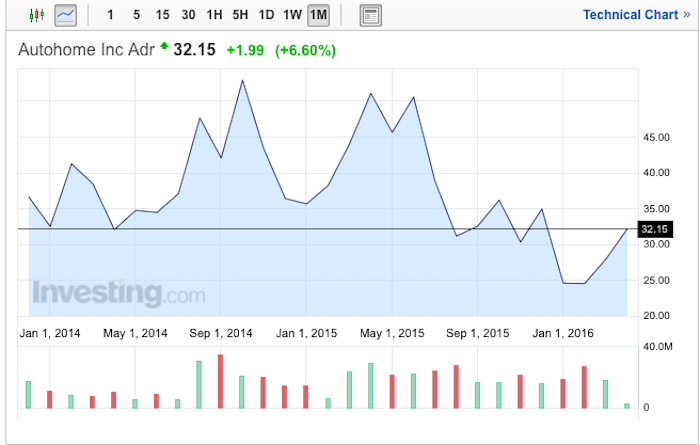Click the +6.60% change percentage
This screenshot has width=700, height=445.
point(306,50)
